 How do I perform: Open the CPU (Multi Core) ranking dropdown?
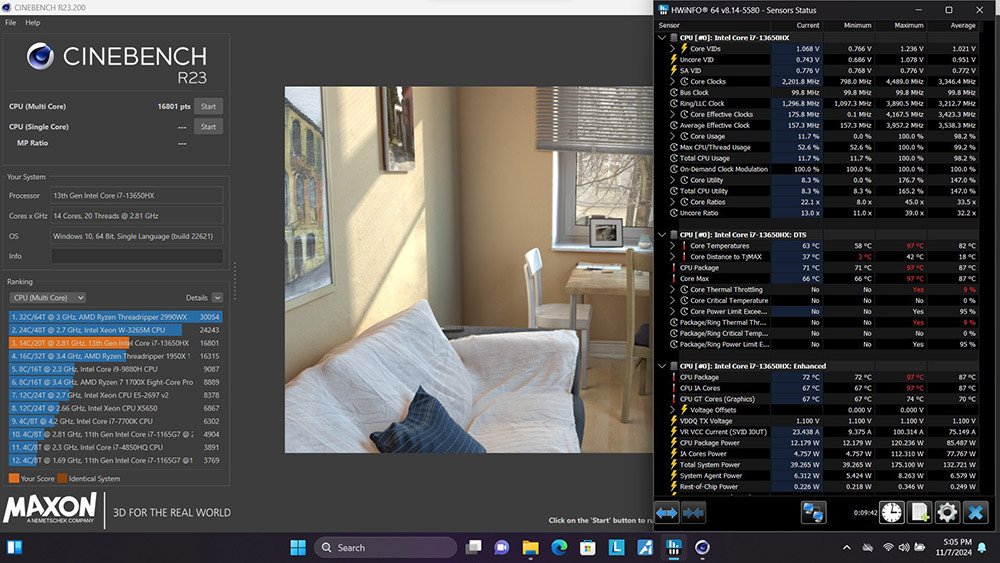coord(47,298)
